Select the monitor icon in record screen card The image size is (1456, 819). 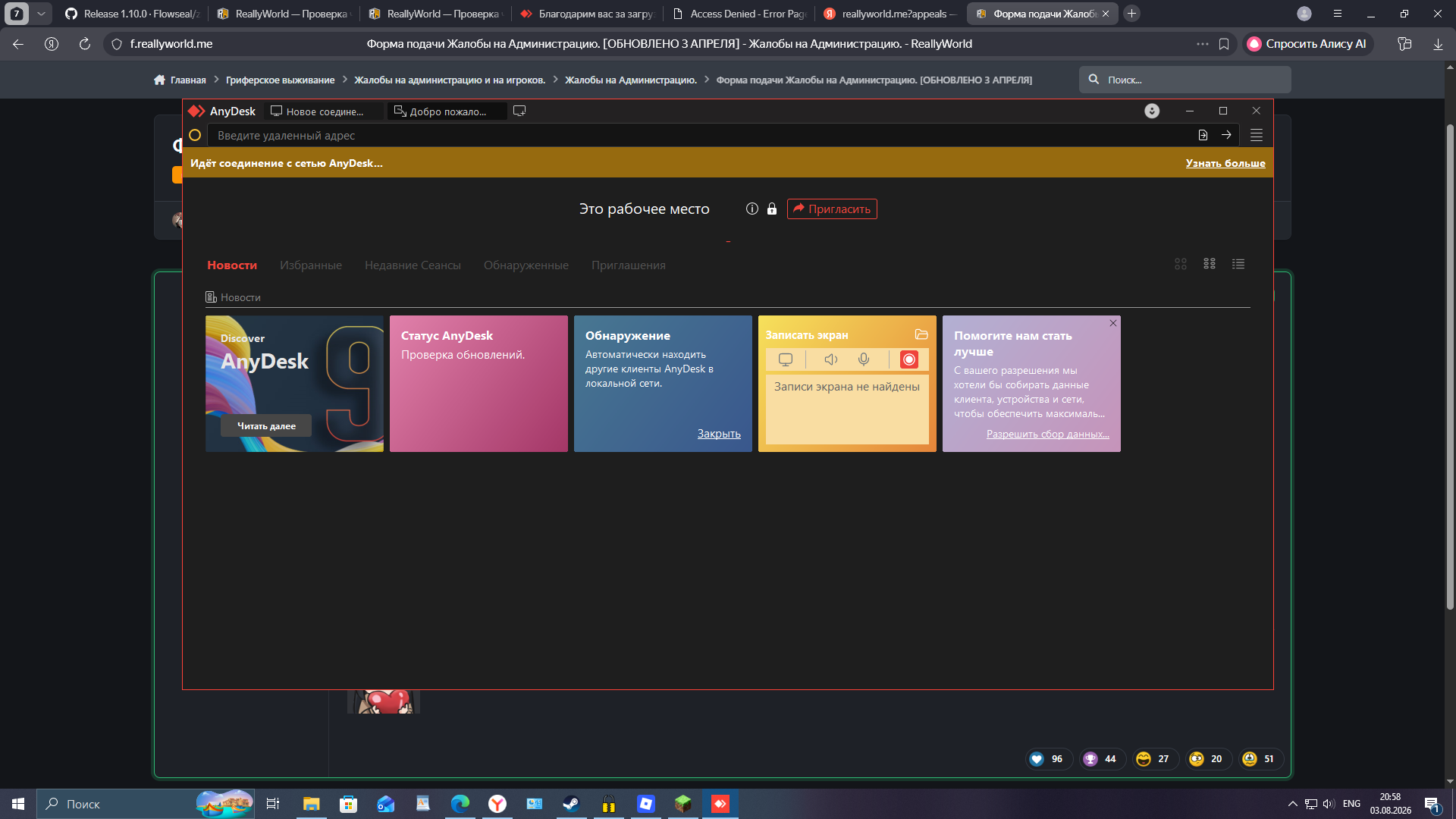(x=786, y=359)
